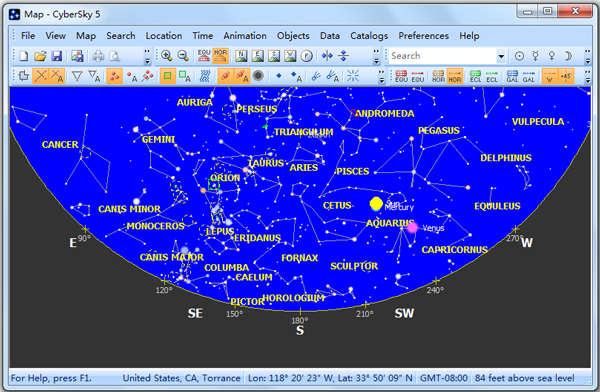The image size is (600, 392).
Task: Open the Animation menu
Action: coord(245,36)
